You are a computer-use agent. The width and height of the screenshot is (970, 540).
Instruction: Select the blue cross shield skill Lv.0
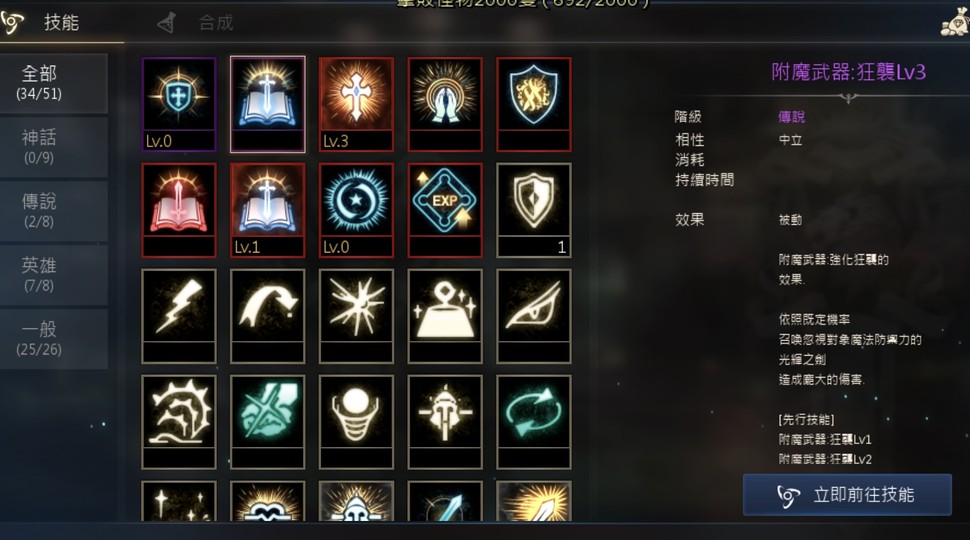coord(179,104)
